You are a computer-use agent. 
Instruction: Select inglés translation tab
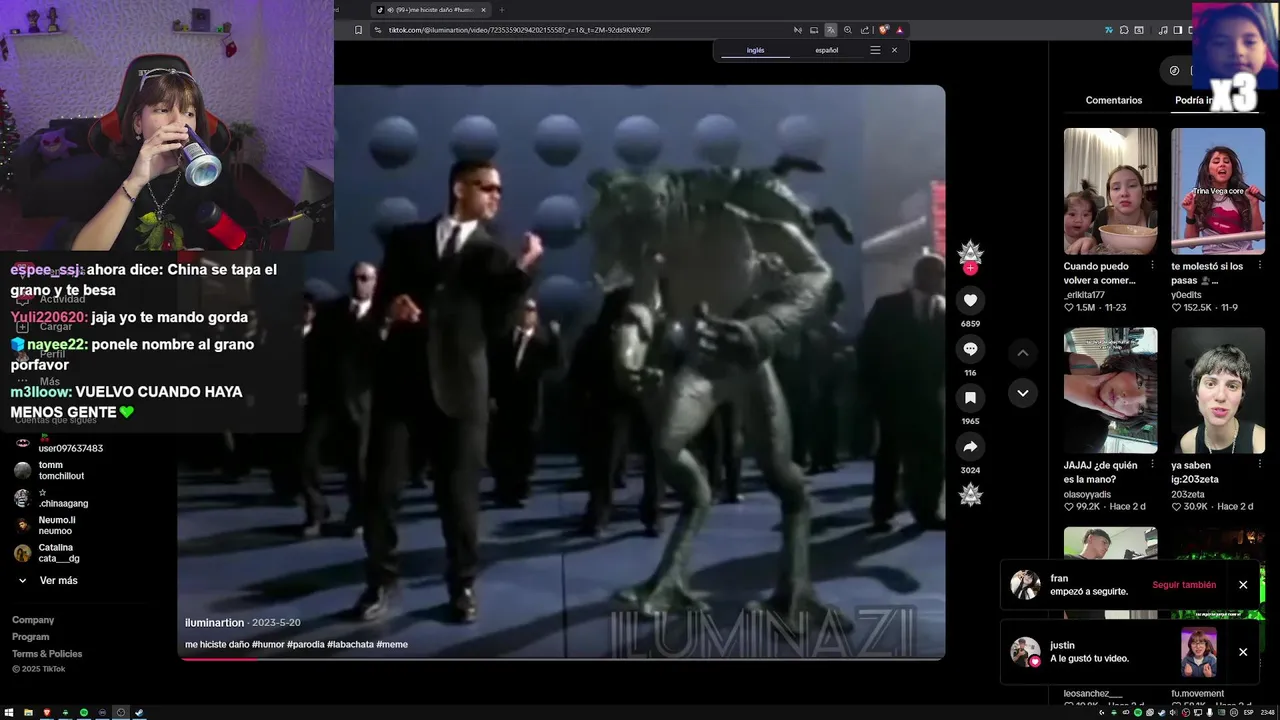756,50
